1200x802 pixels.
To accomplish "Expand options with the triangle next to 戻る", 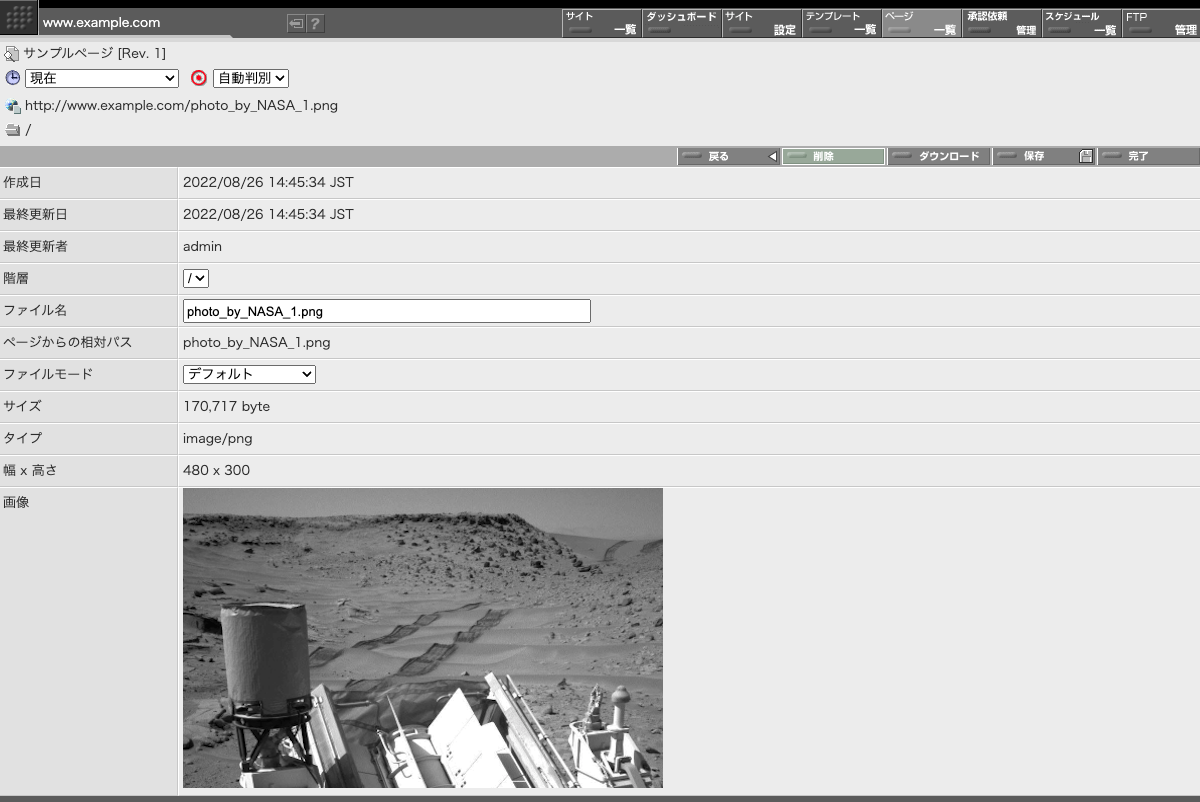I will coord(774,156).
